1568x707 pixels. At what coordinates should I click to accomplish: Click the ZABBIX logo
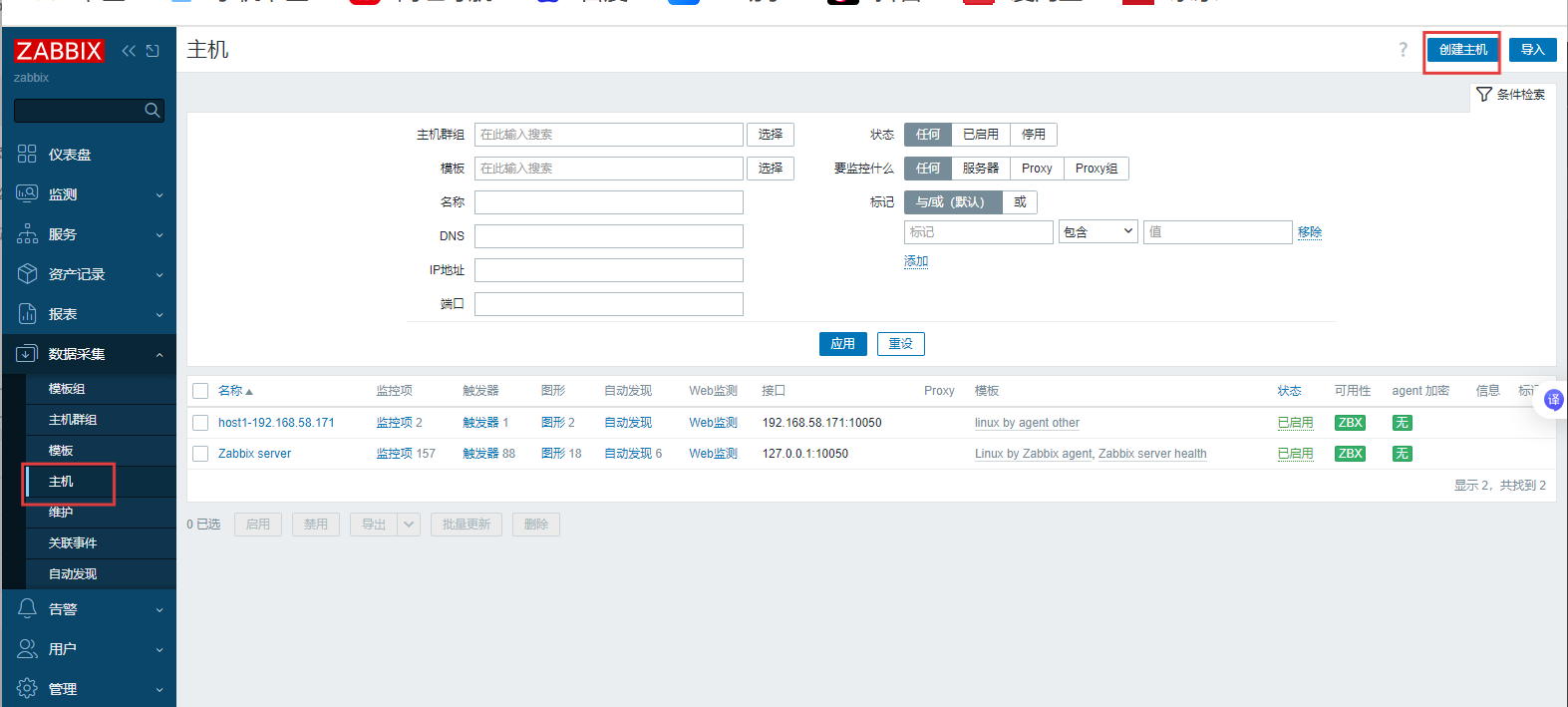(x=59, y=51)
